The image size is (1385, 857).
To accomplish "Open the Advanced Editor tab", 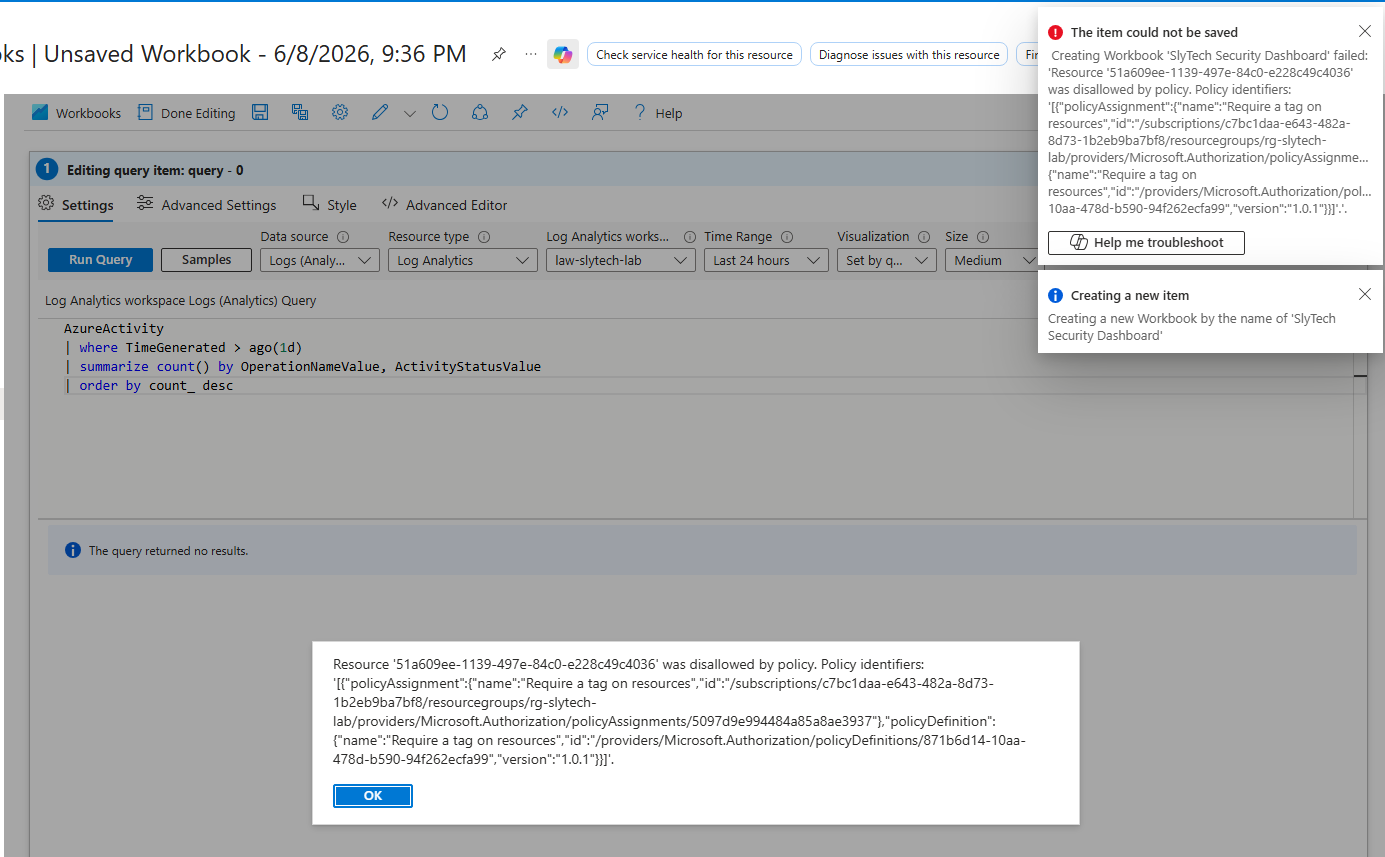I will coord(445,205).
